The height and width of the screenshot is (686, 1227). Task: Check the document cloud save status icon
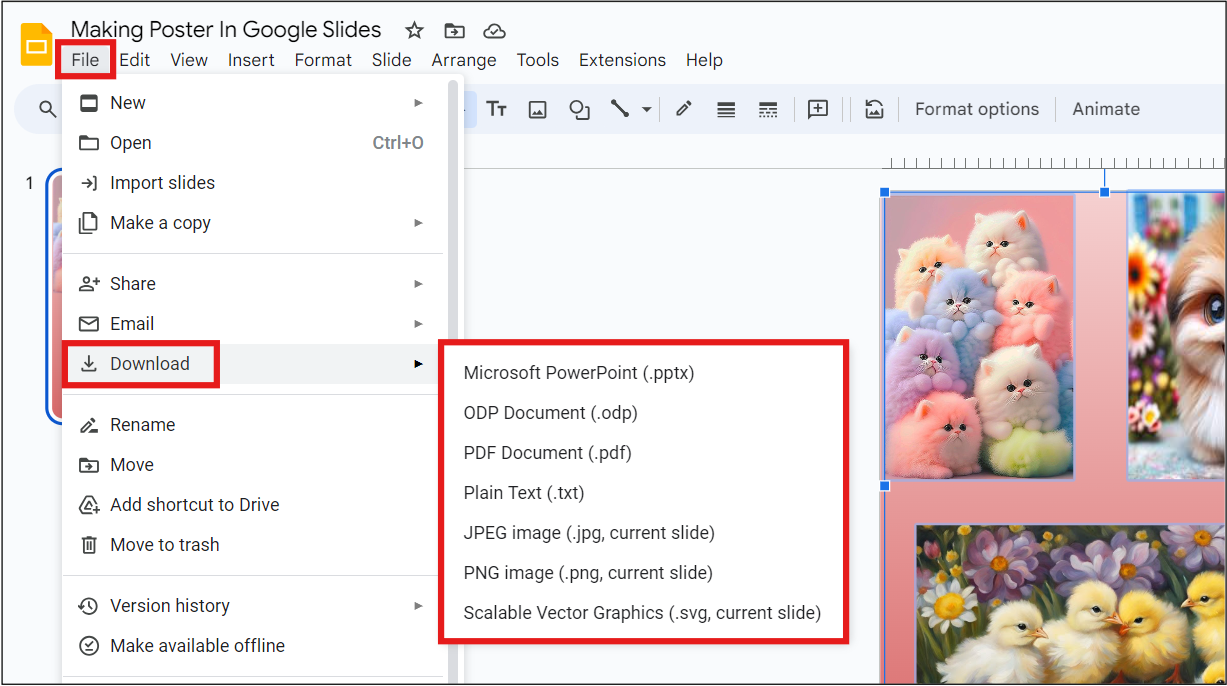[494, 31]
